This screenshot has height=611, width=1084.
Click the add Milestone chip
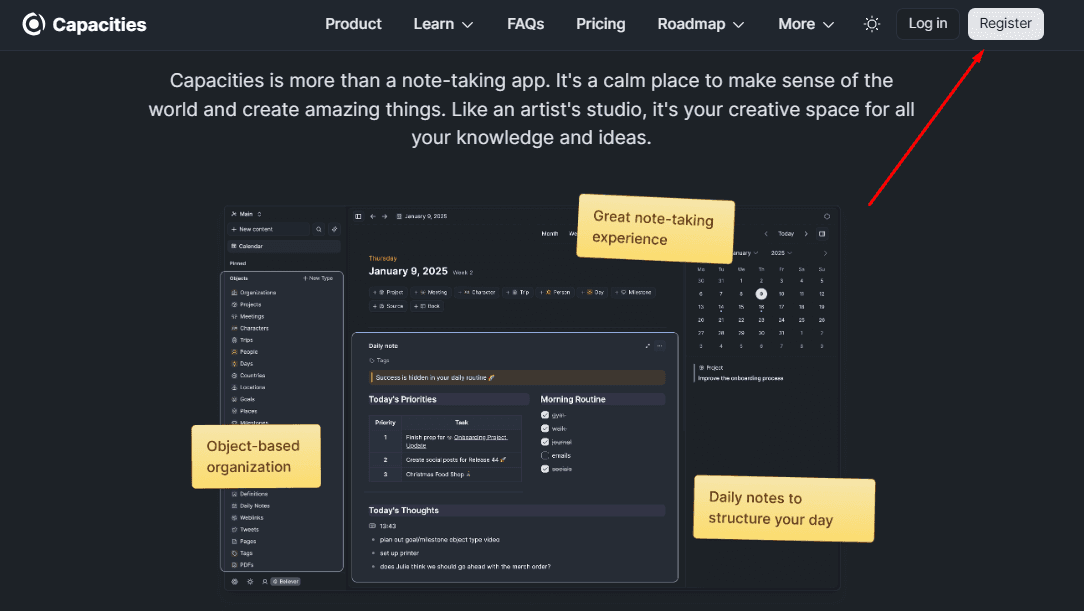[633, 292]
